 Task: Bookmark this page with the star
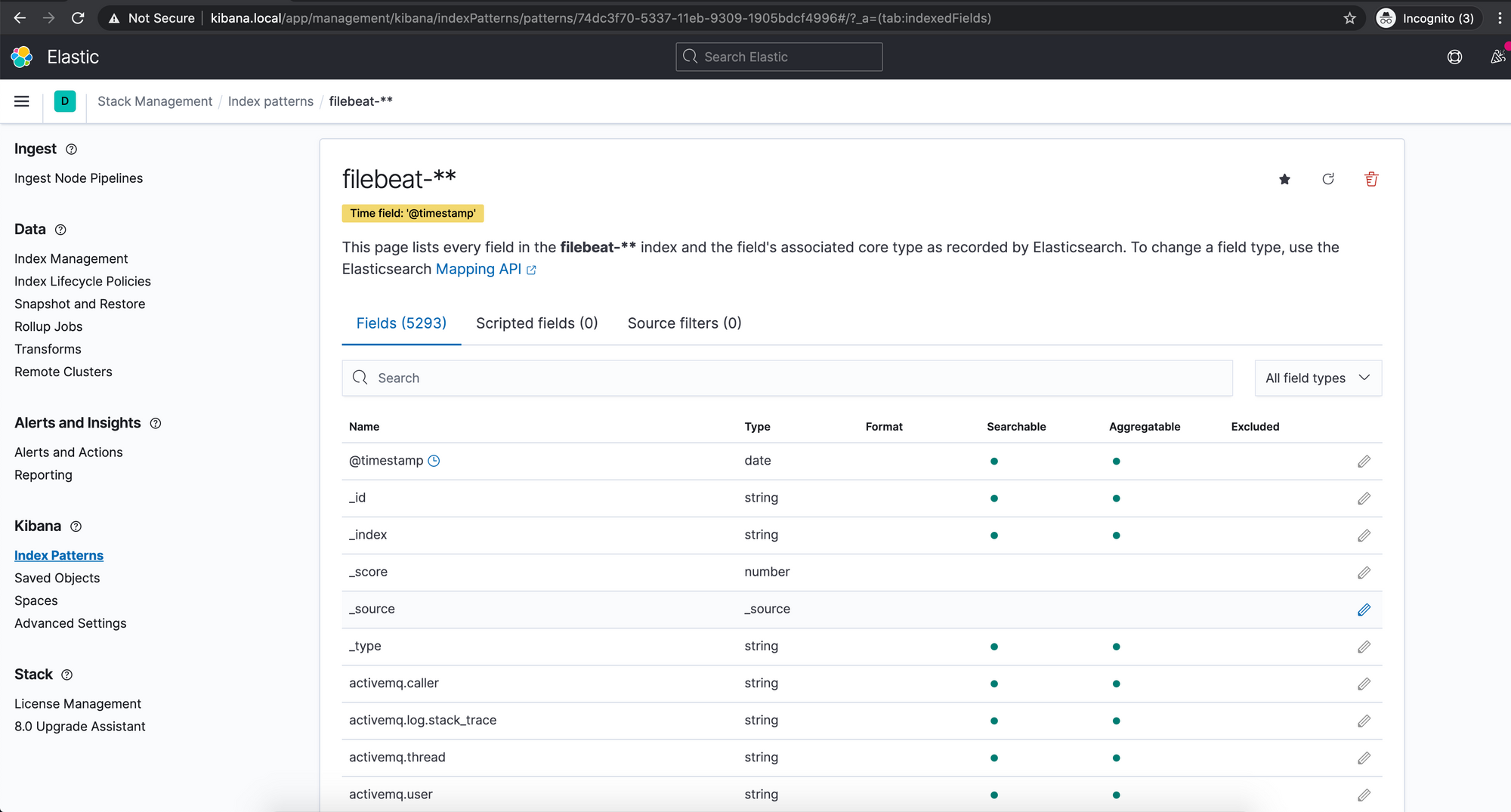pos(1349,18)
